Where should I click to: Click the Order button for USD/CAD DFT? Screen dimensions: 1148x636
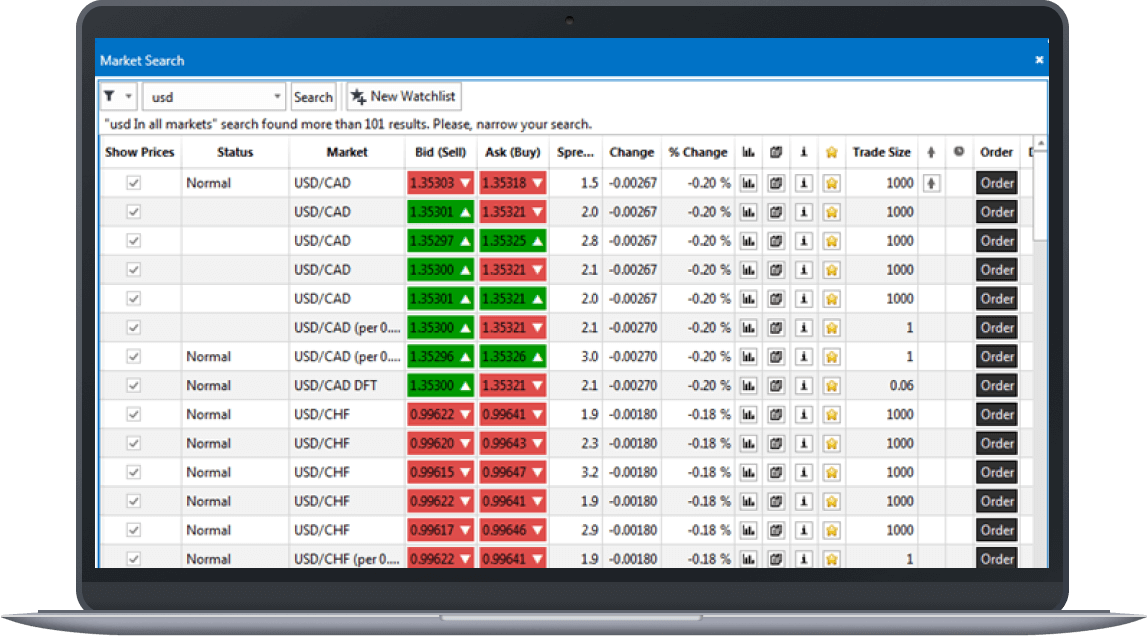[x=996, y=385]
